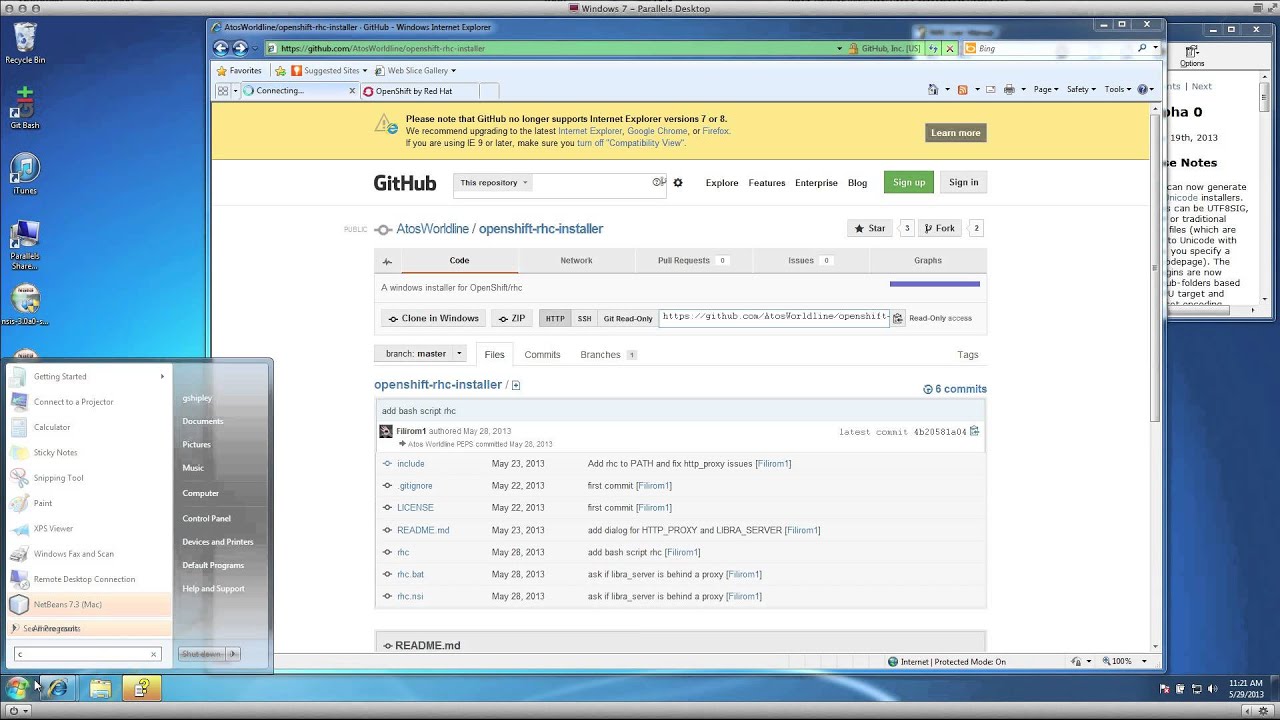Click the Sign in button
The image size is (1280, 720).
[964, 182]
